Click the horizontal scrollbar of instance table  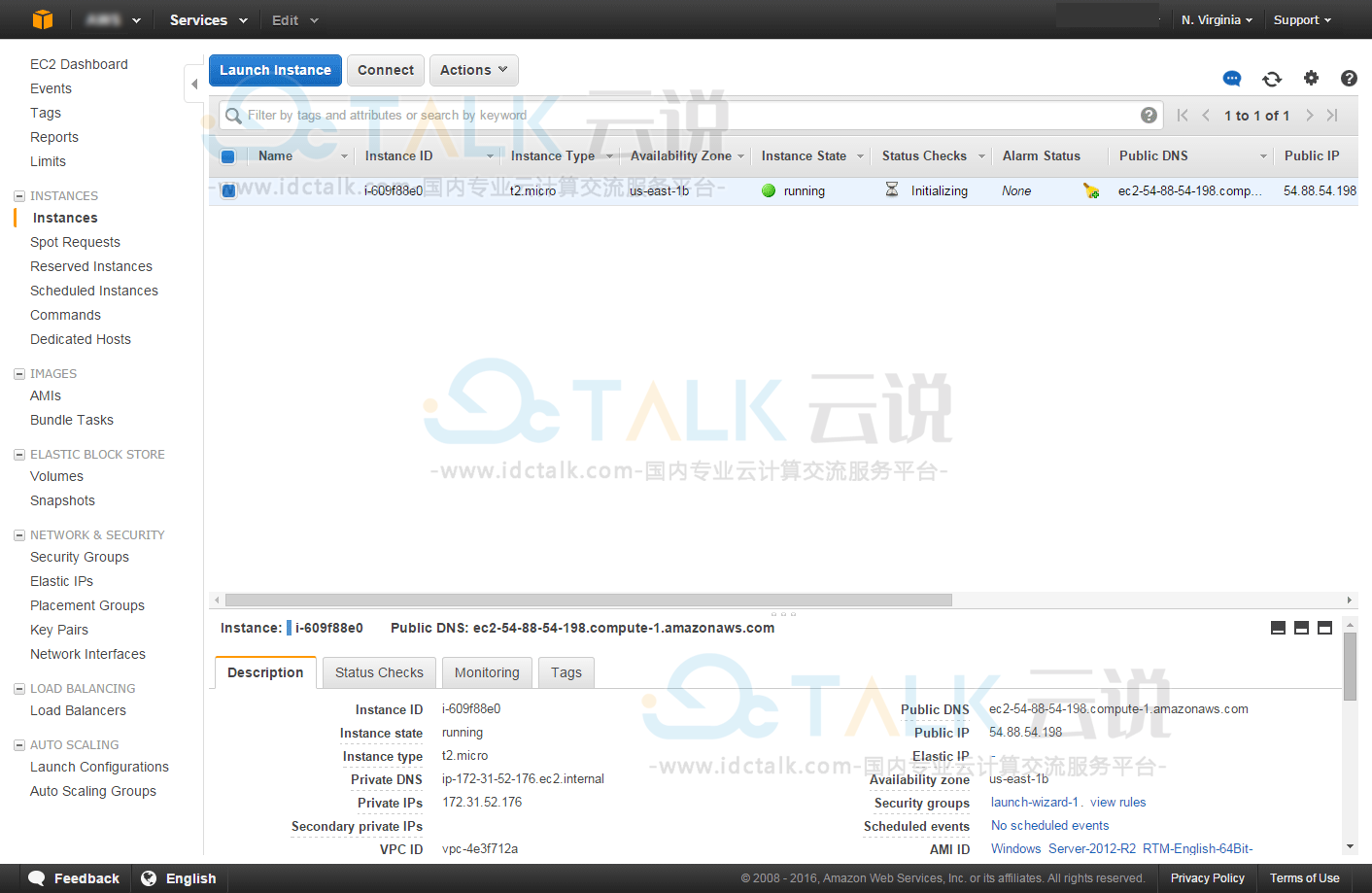coord(589,600)
